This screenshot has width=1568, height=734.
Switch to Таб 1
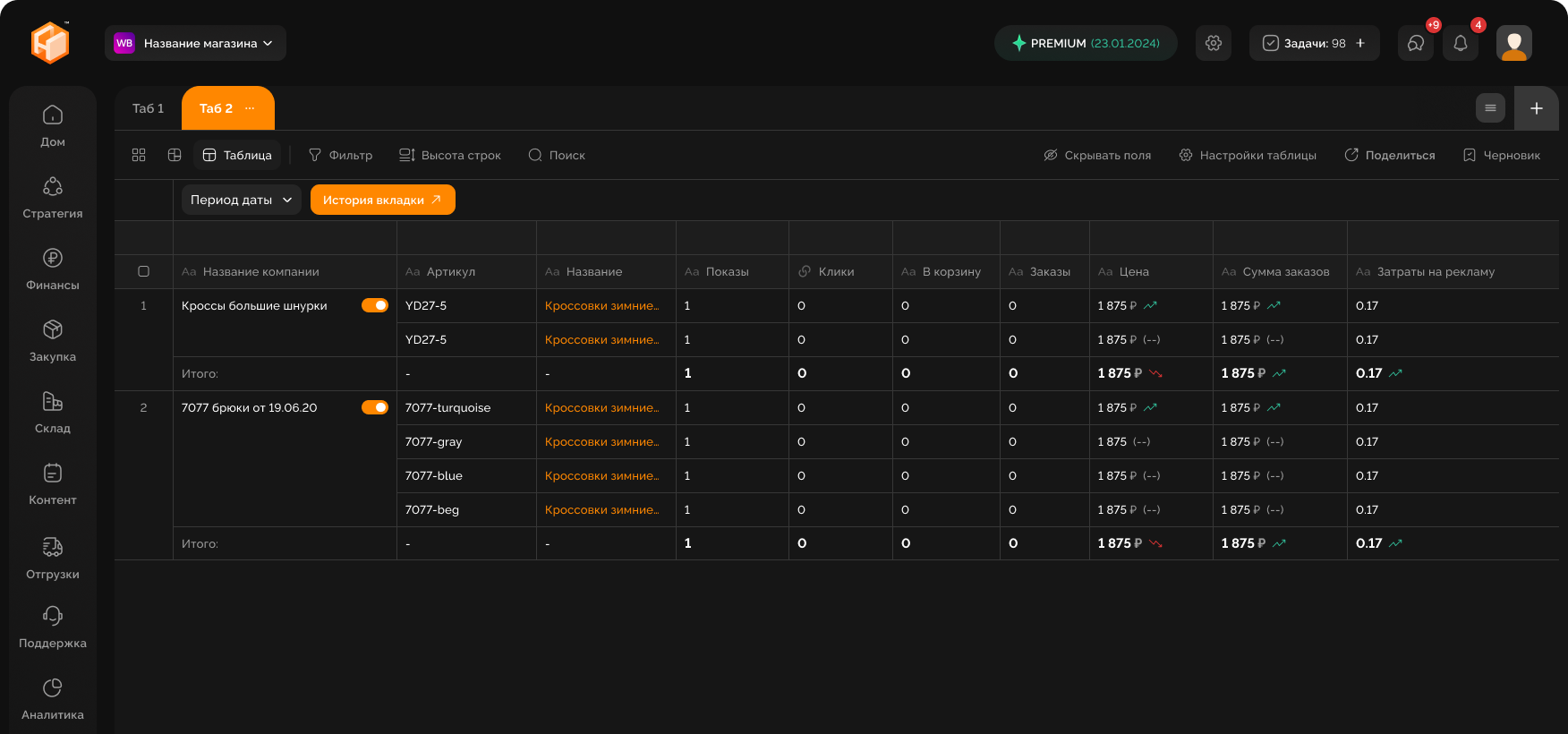coord(148,108)
